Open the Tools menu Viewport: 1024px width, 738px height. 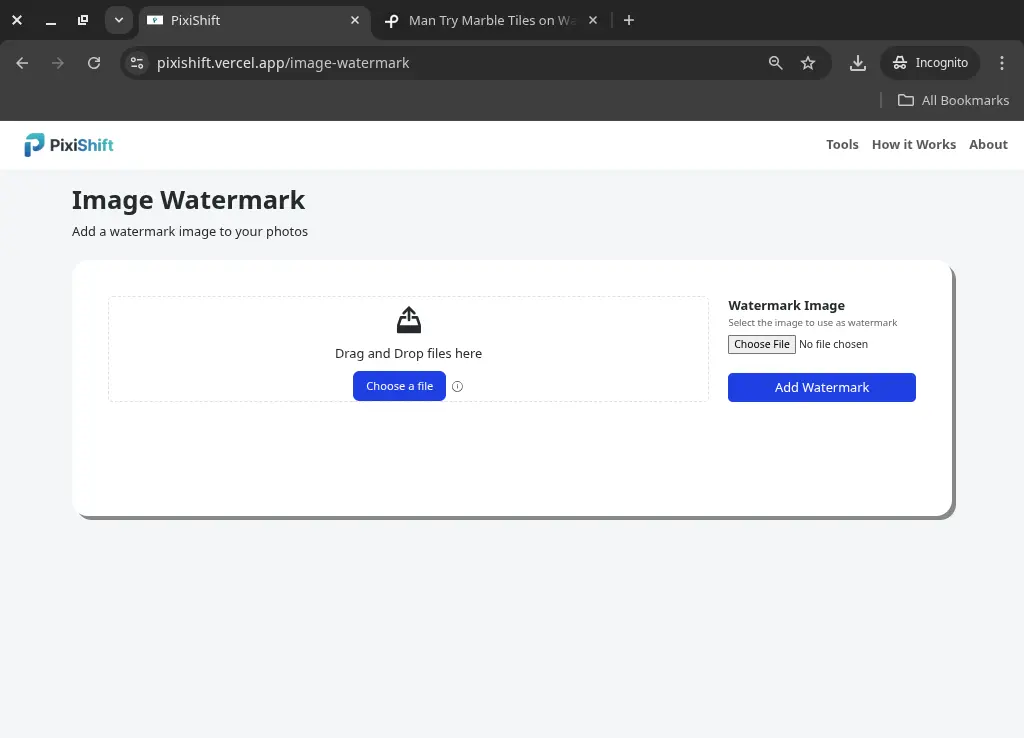(842, 144)
